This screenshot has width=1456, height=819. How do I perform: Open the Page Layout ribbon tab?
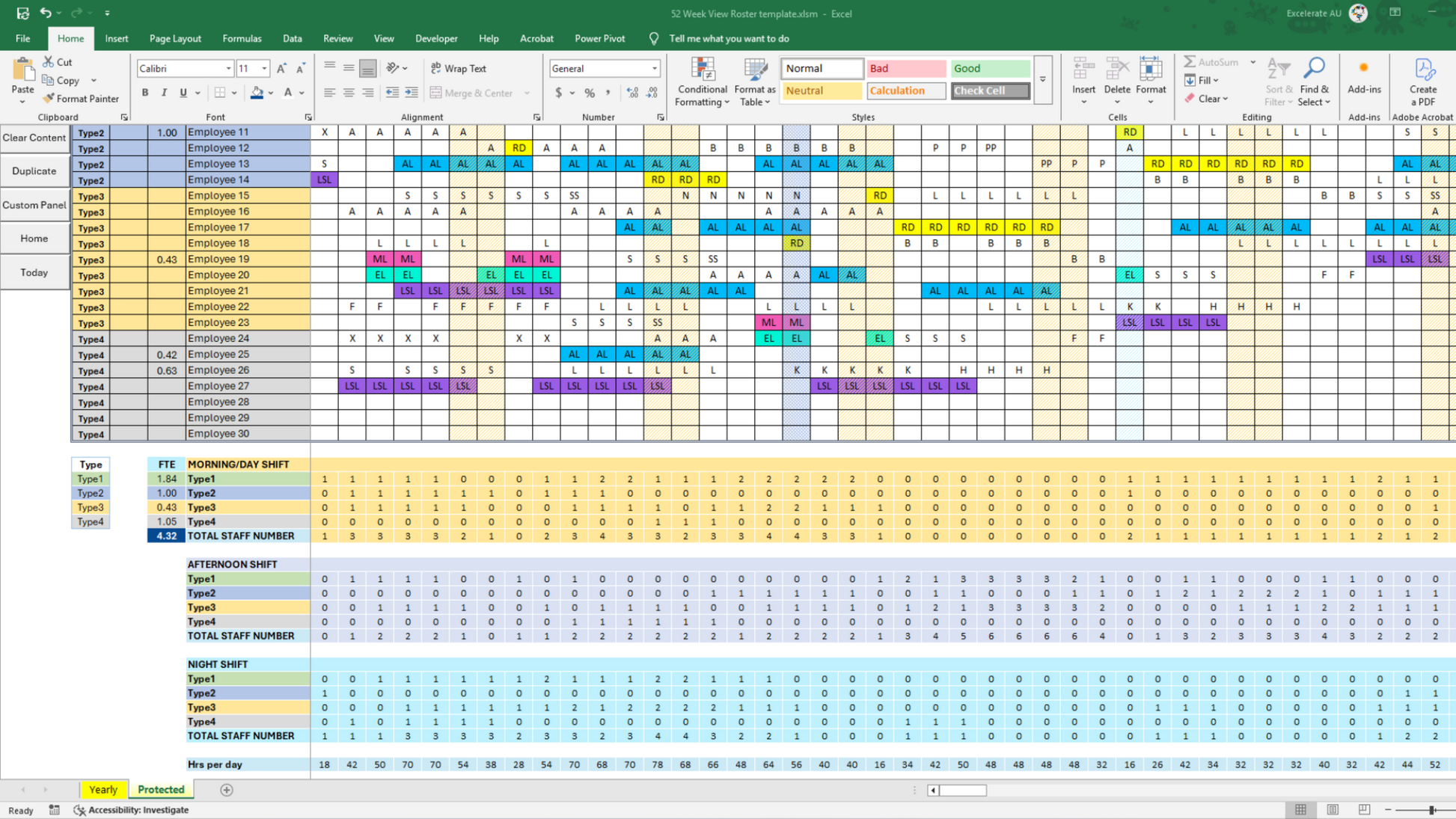pyautogui.click(x=175, y=38)
